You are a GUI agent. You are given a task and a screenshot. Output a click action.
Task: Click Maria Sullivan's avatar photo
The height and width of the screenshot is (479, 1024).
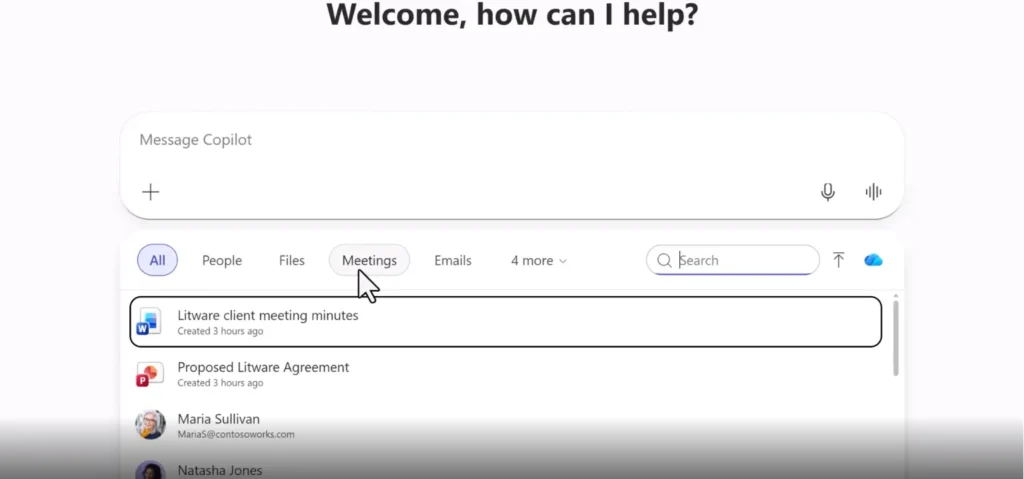[150, 425]
